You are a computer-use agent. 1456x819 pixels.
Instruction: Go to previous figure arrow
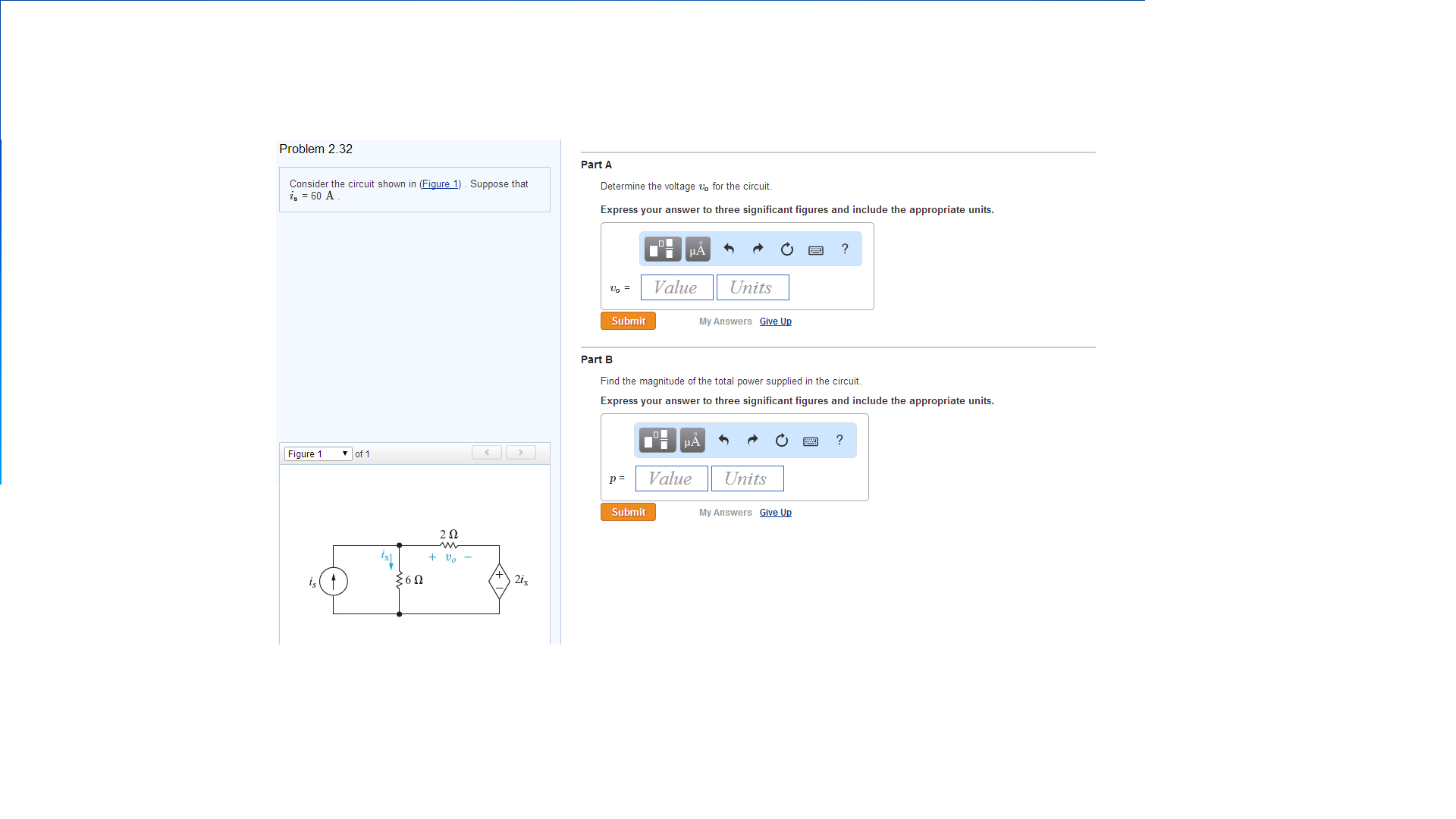pos(487,453)
